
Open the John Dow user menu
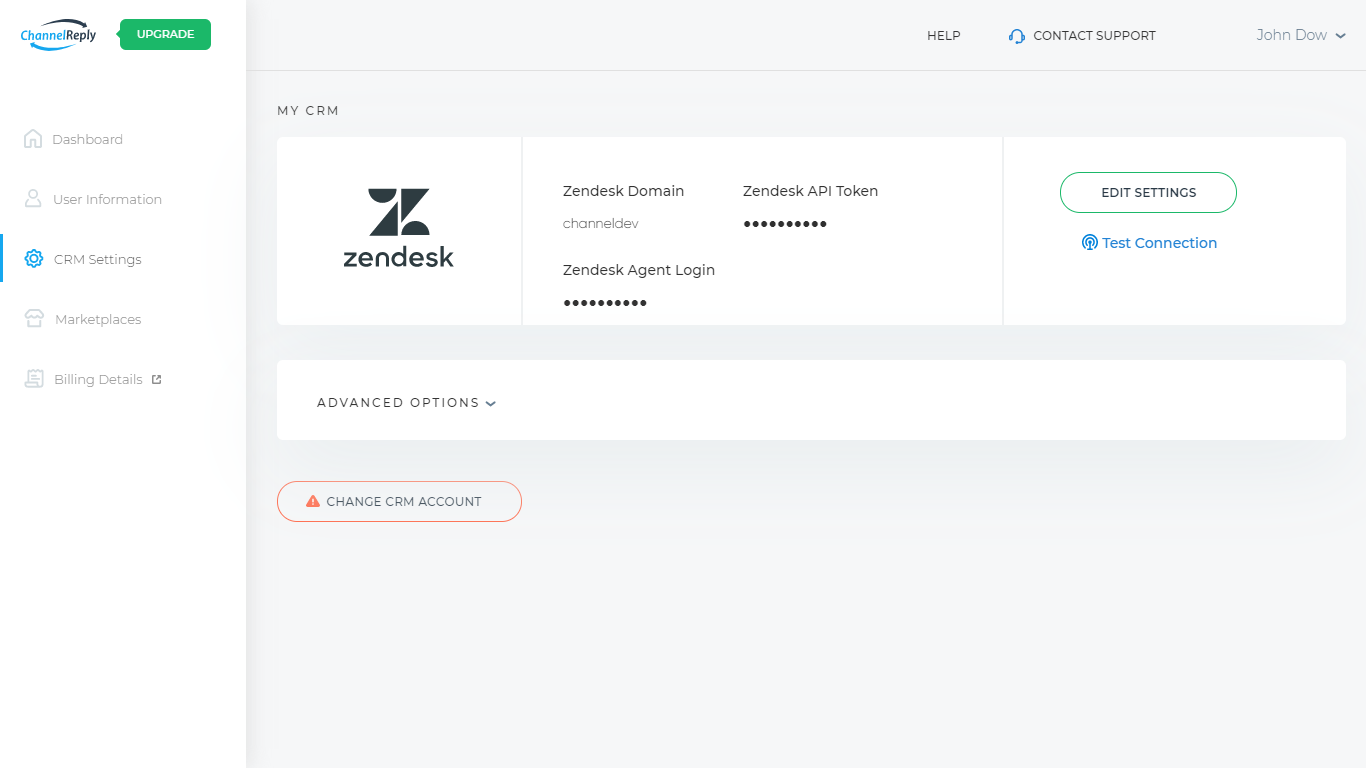click(1301, 35)
